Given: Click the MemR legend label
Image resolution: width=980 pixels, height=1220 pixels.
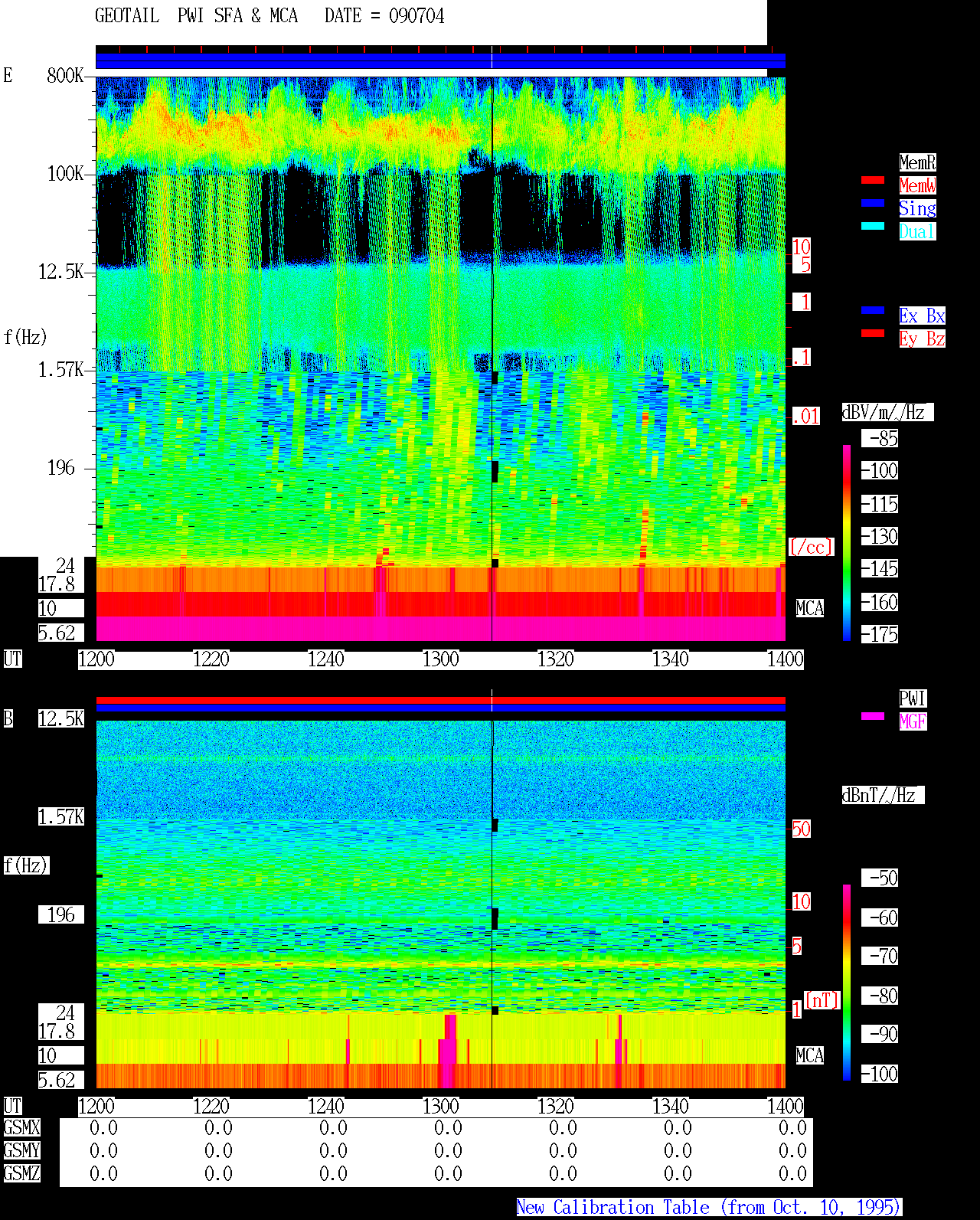Looking at the screenshot, I should coord(917,162).
